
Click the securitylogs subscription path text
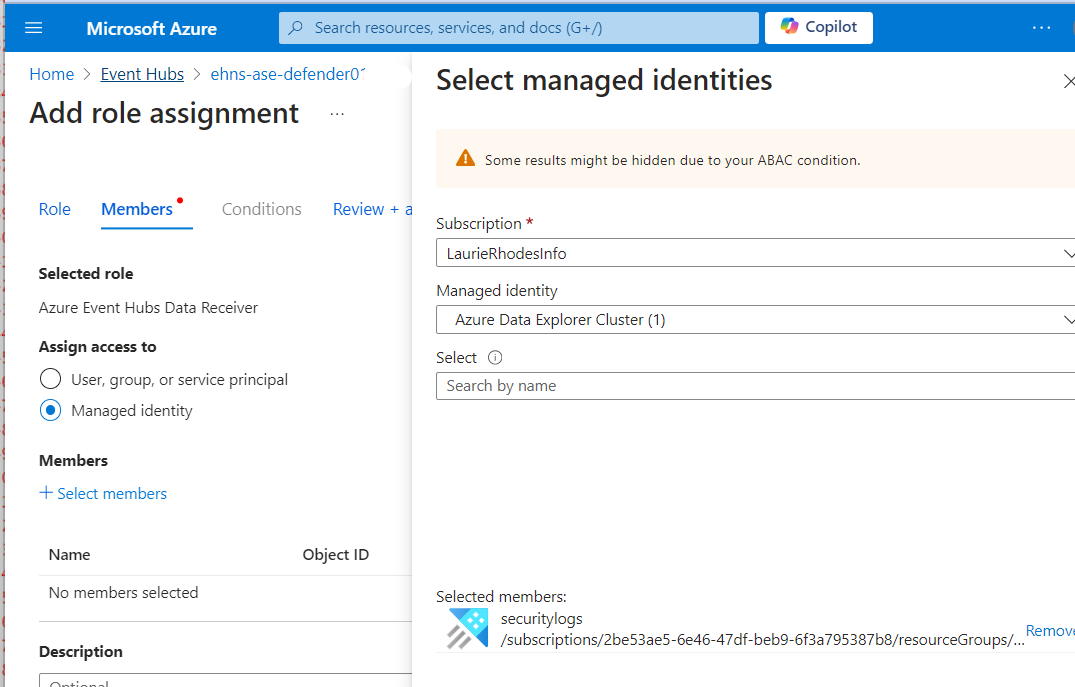point(762,640)
